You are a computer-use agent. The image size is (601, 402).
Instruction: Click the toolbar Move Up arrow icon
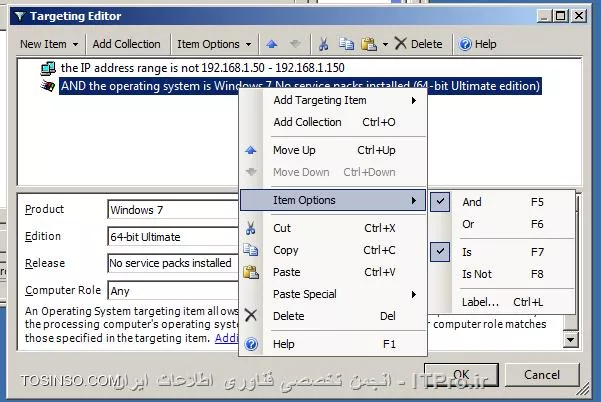tap(272, 44)
